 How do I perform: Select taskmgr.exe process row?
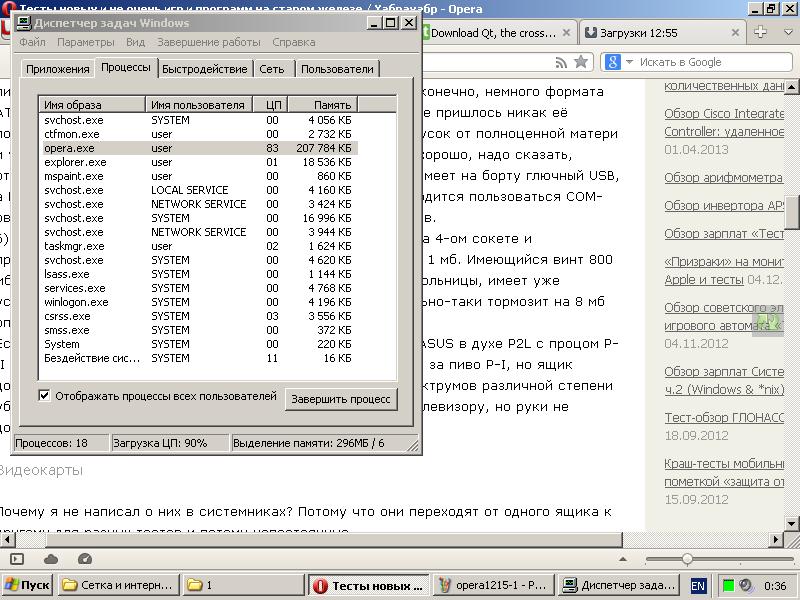tap(199, 246)
